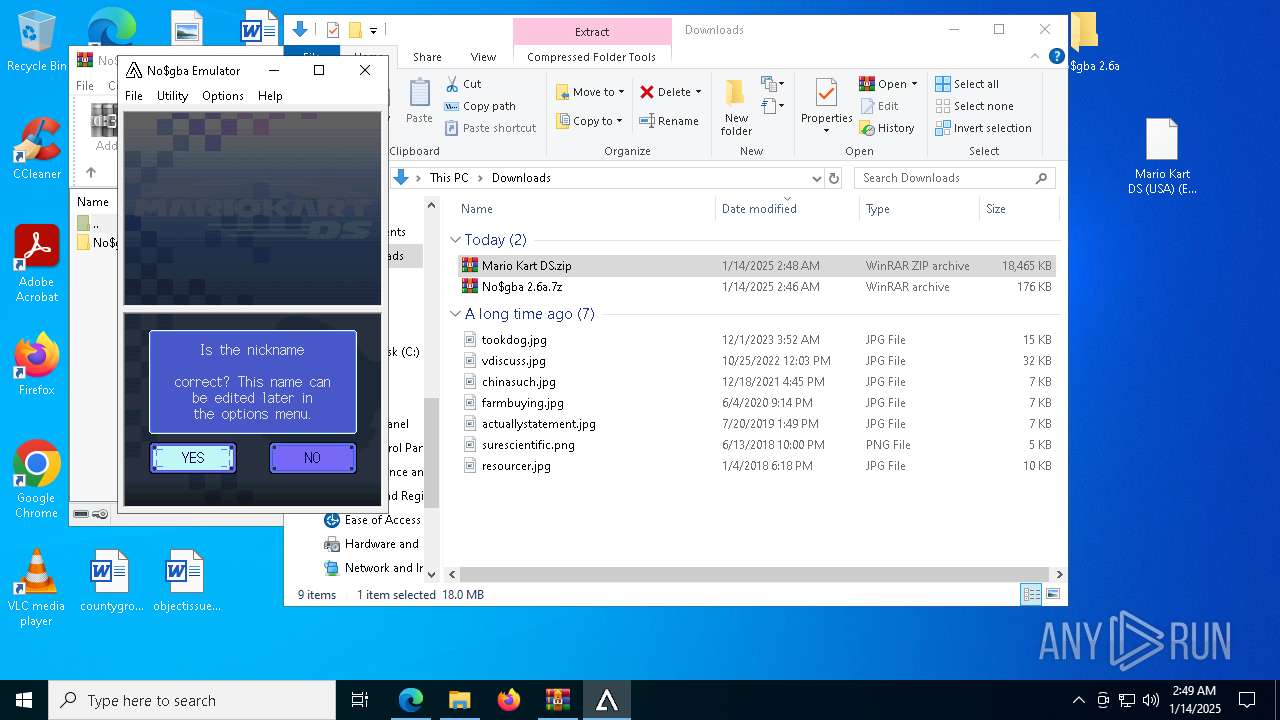This screenshot has width=1280, height=720.
Task: Confirm nickname with YES button
Action: click(193, 458)
